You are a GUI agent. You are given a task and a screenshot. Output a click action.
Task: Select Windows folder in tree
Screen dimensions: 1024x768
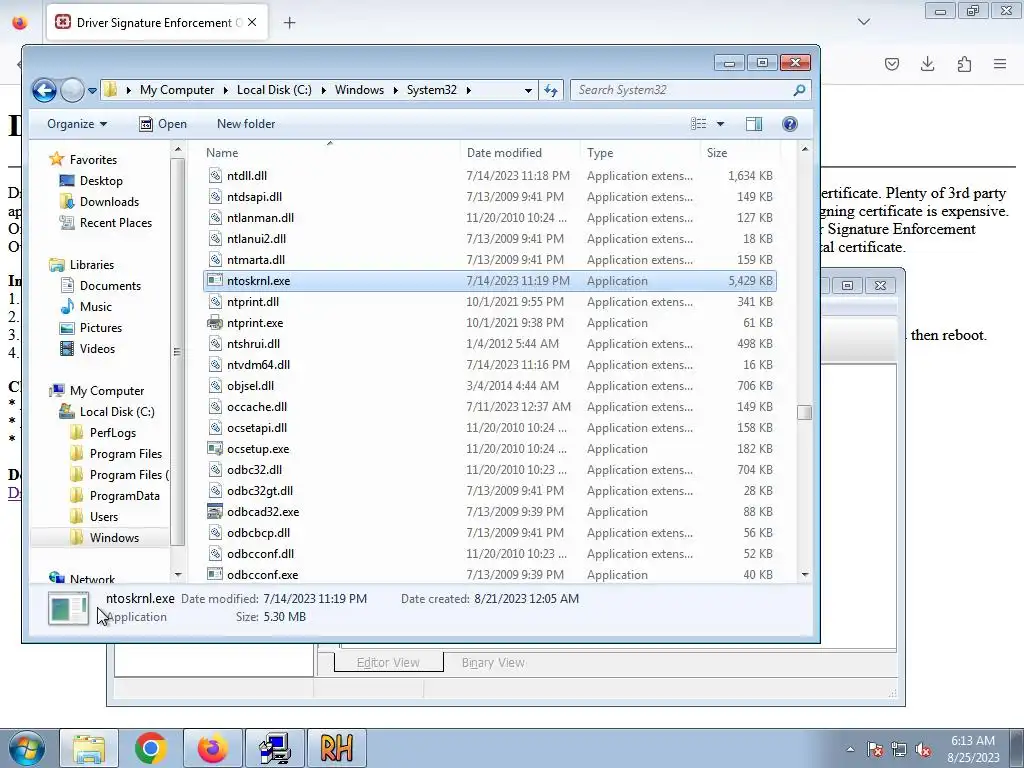(114, 537)
